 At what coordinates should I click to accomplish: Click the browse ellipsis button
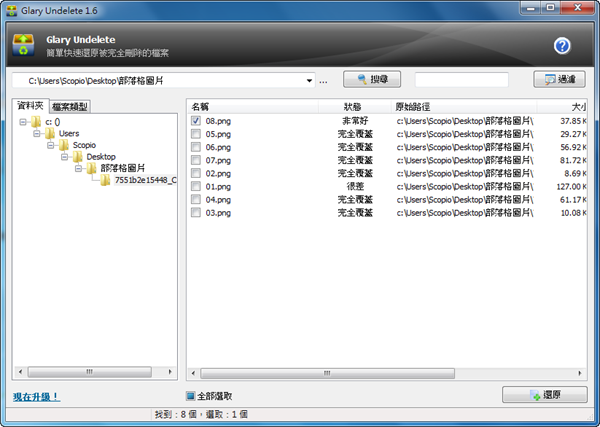coord(323,81)
